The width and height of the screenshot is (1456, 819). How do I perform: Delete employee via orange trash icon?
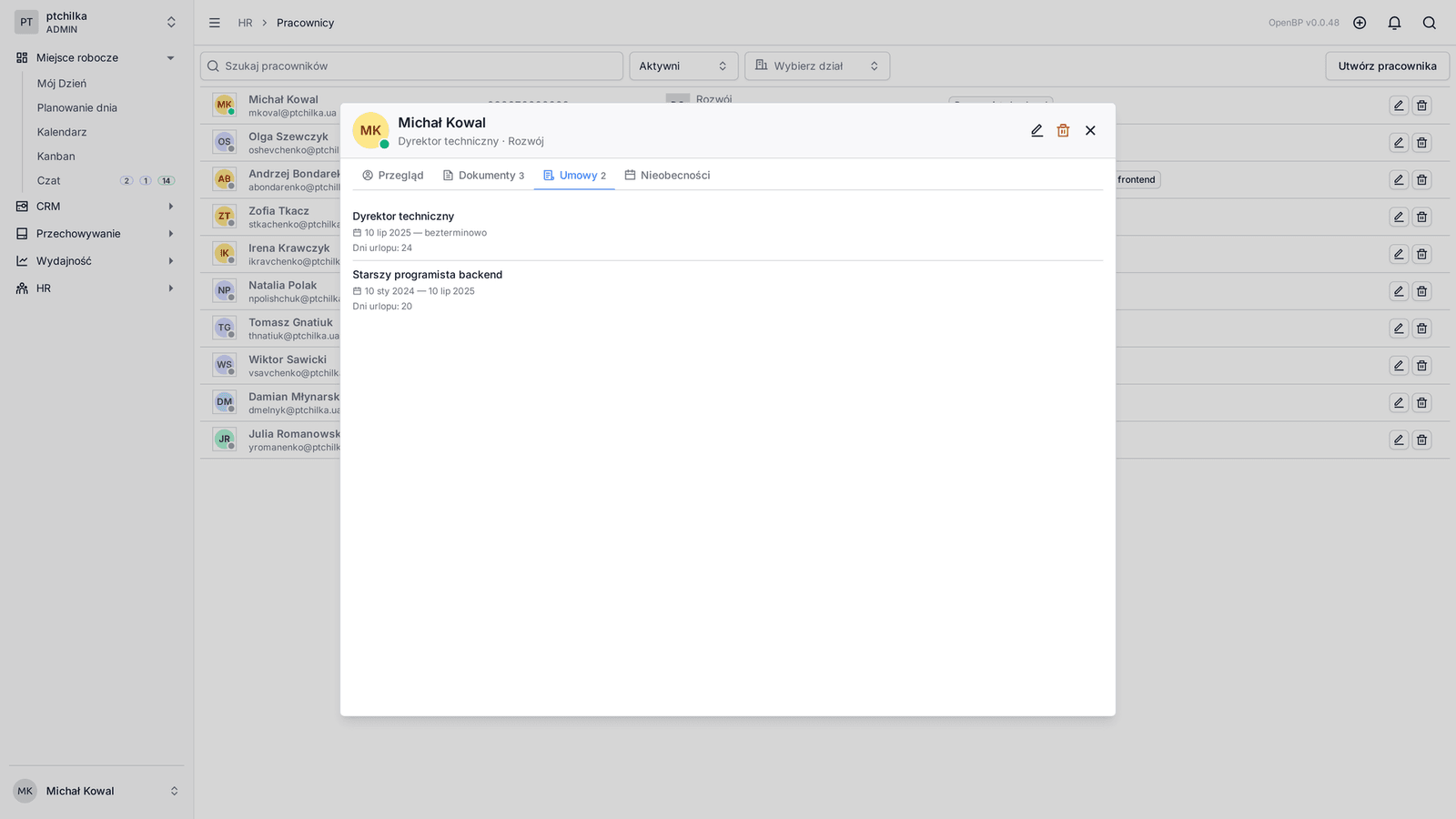1063,131
